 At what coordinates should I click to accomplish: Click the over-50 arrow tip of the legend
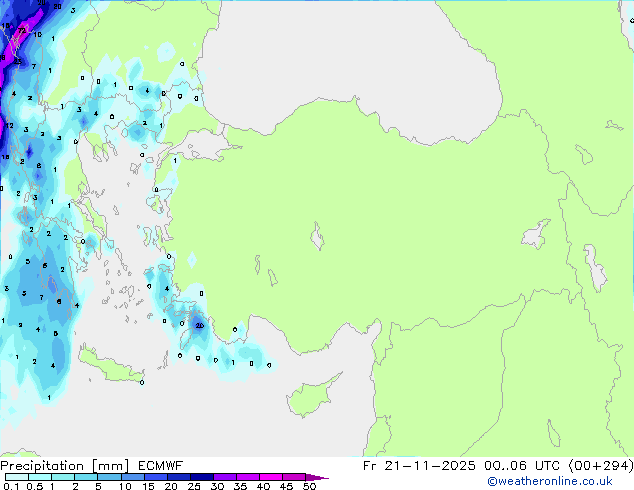[x=317, y=478]
